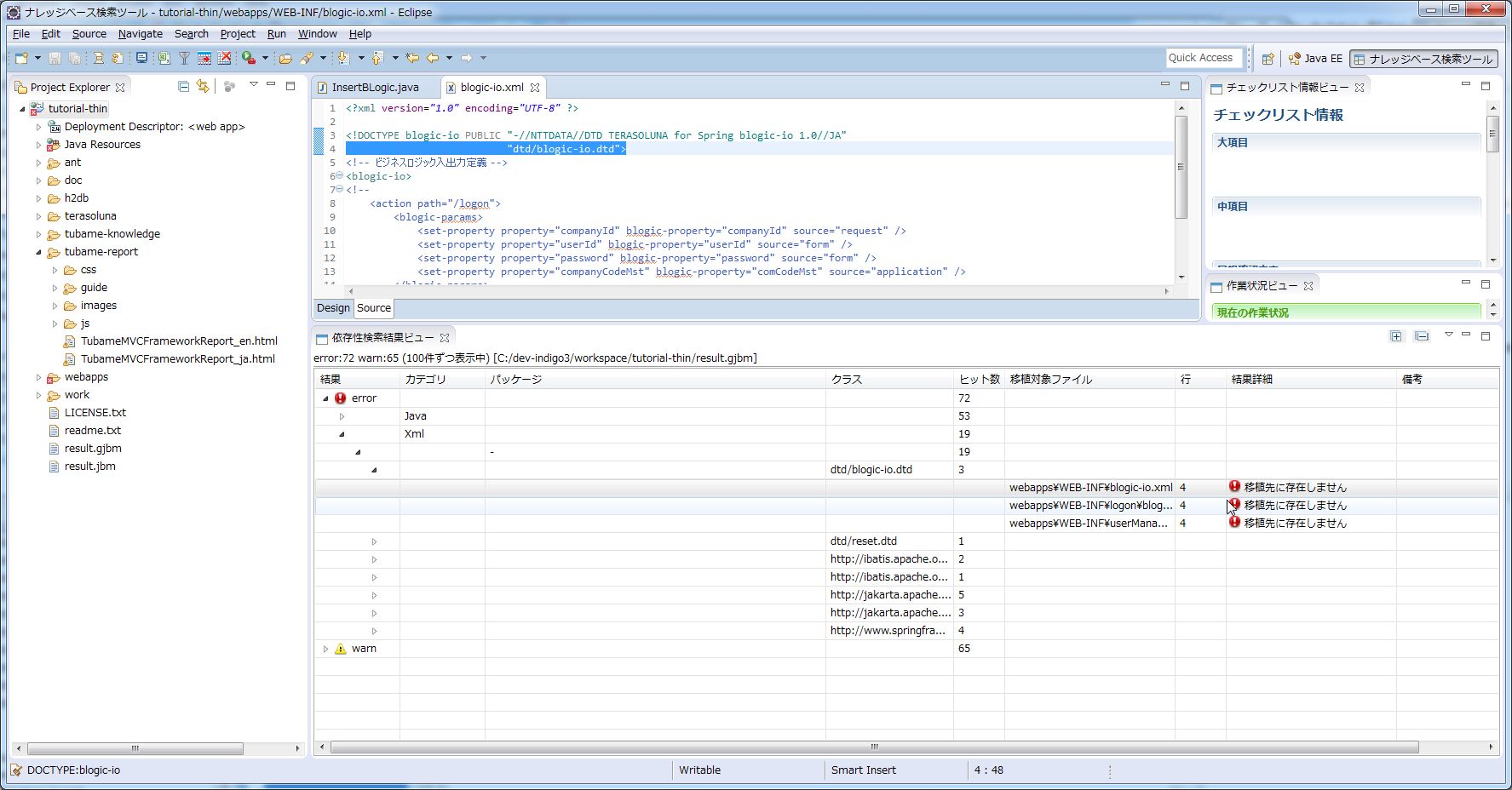Viewport: 1512px width, 790px height.
Task: Switch to the Design editor tab
Action: coord(333,308)
